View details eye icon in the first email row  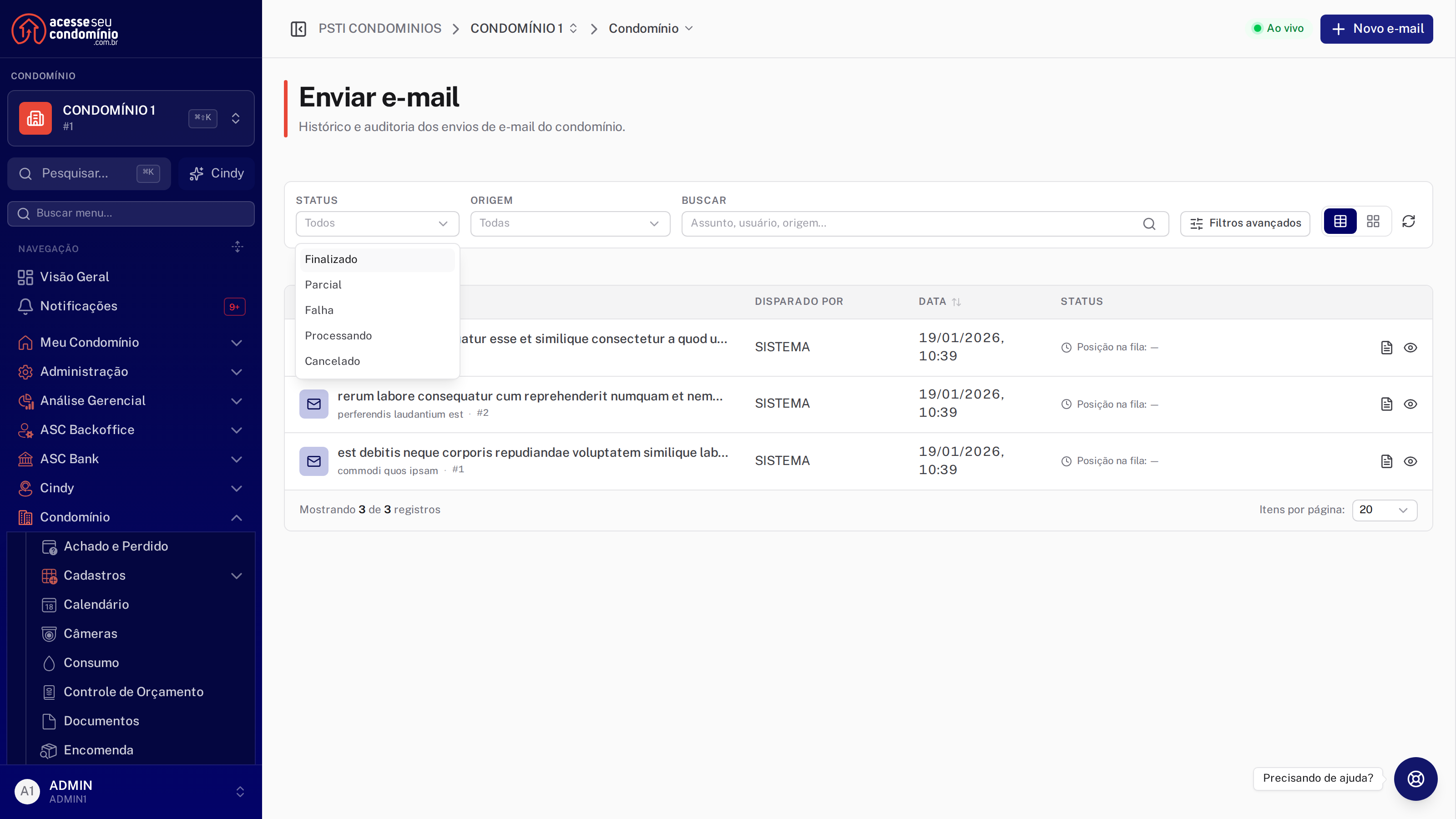1410,348
